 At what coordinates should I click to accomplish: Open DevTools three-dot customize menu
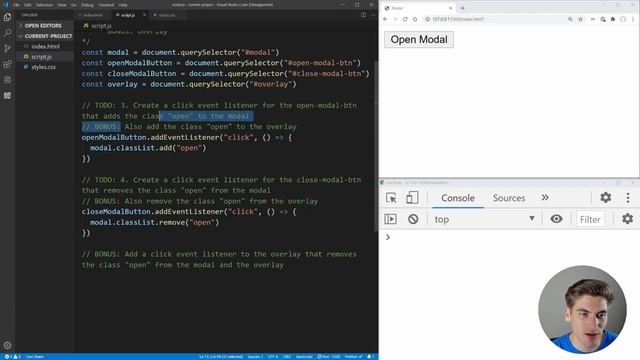pos(628,198)
